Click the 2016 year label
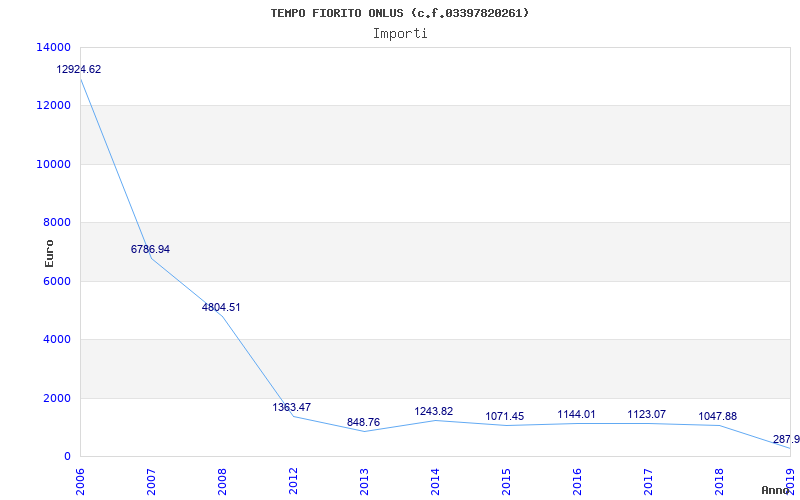The image size is (800, 500). [x=577, y=481]
